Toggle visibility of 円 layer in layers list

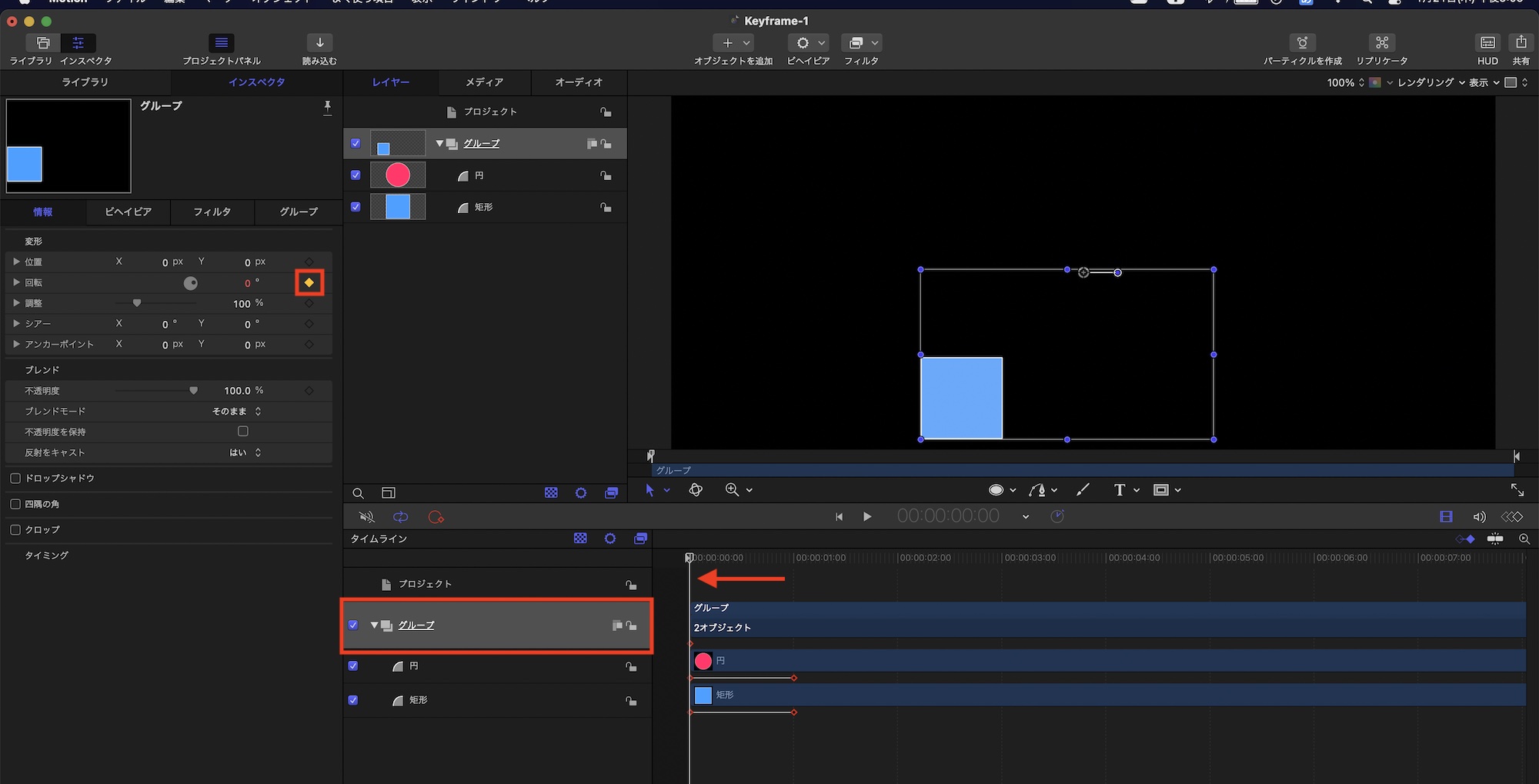[356, 175]
